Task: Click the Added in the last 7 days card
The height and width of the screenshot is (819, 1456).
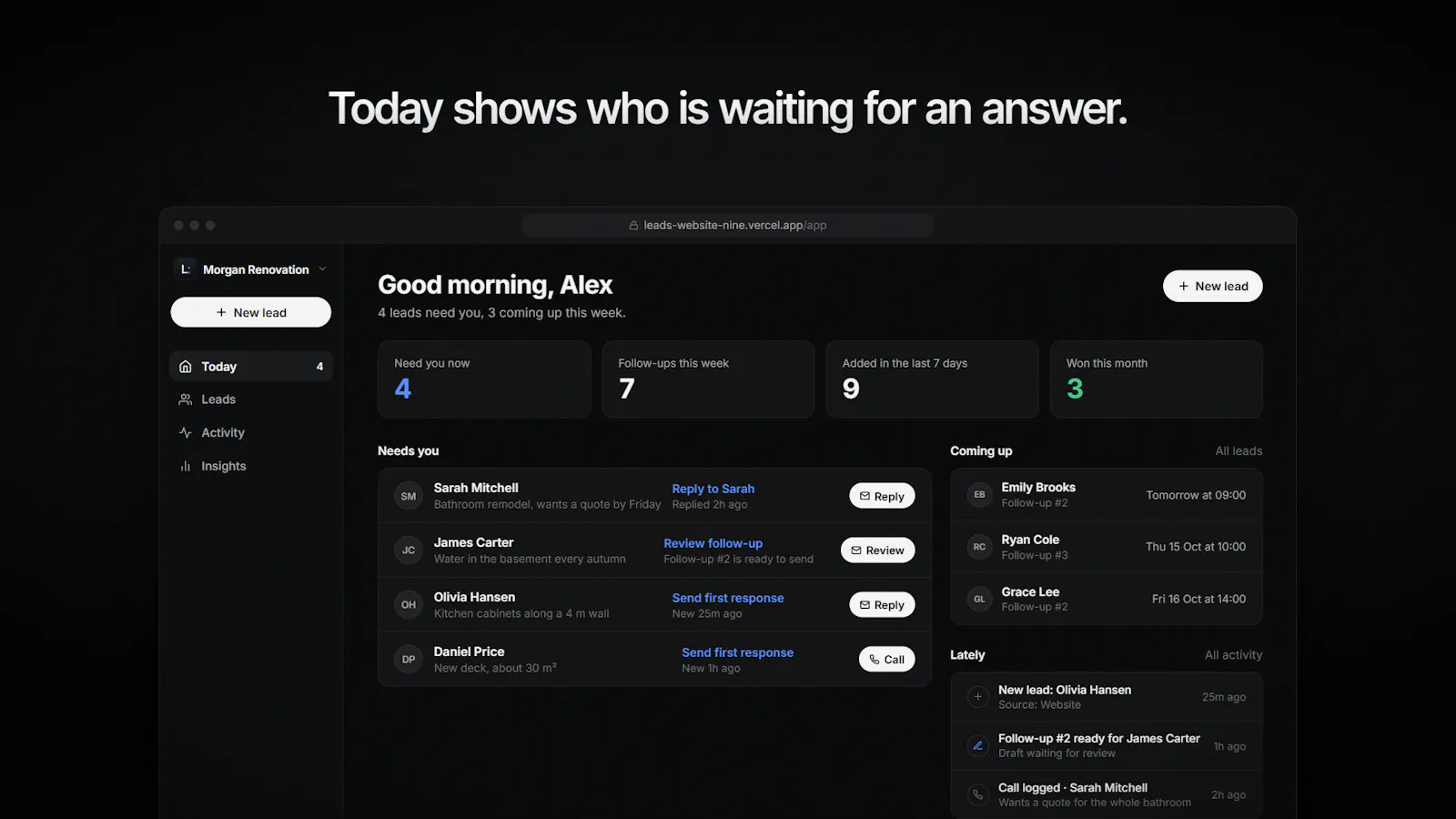Action: point(932,379)
